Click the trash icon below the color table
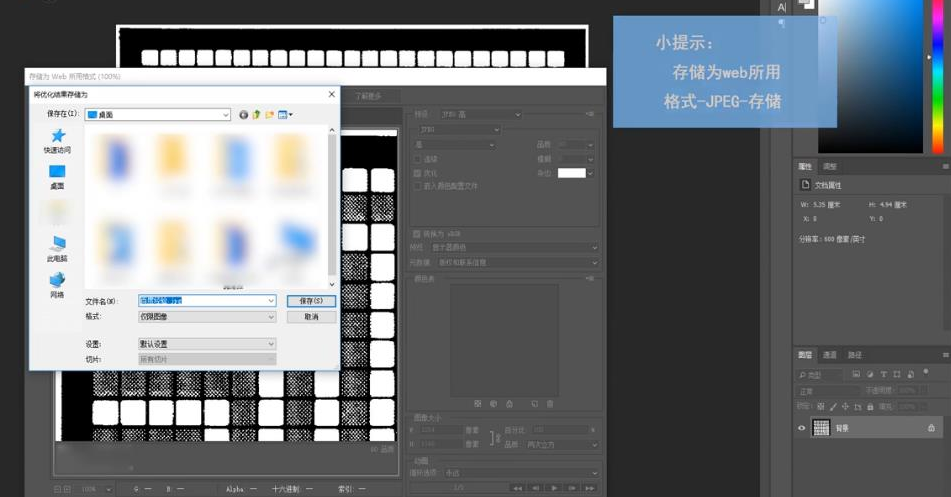Viewport: 951px width, 497px height. click(x=550, y=404)
